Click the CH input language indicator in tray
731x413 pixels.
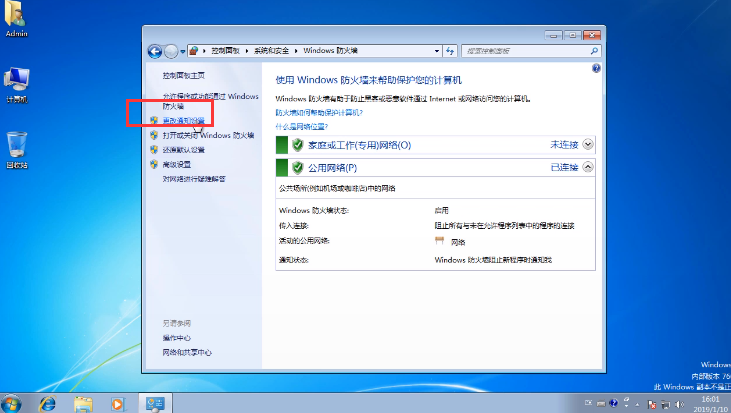(x=589, y=403)
